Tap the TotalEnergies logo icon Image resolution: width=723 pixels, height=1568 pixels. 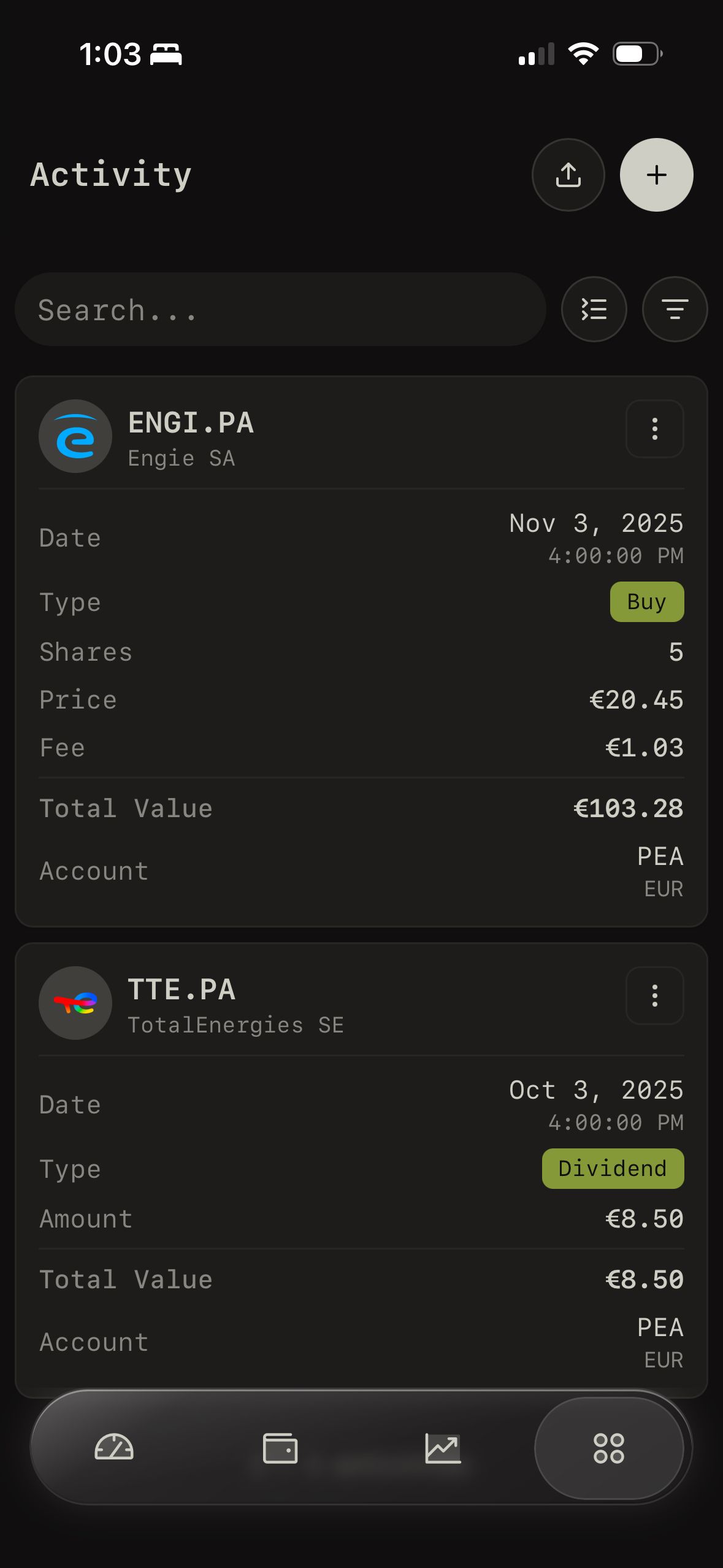[75, 1003]
